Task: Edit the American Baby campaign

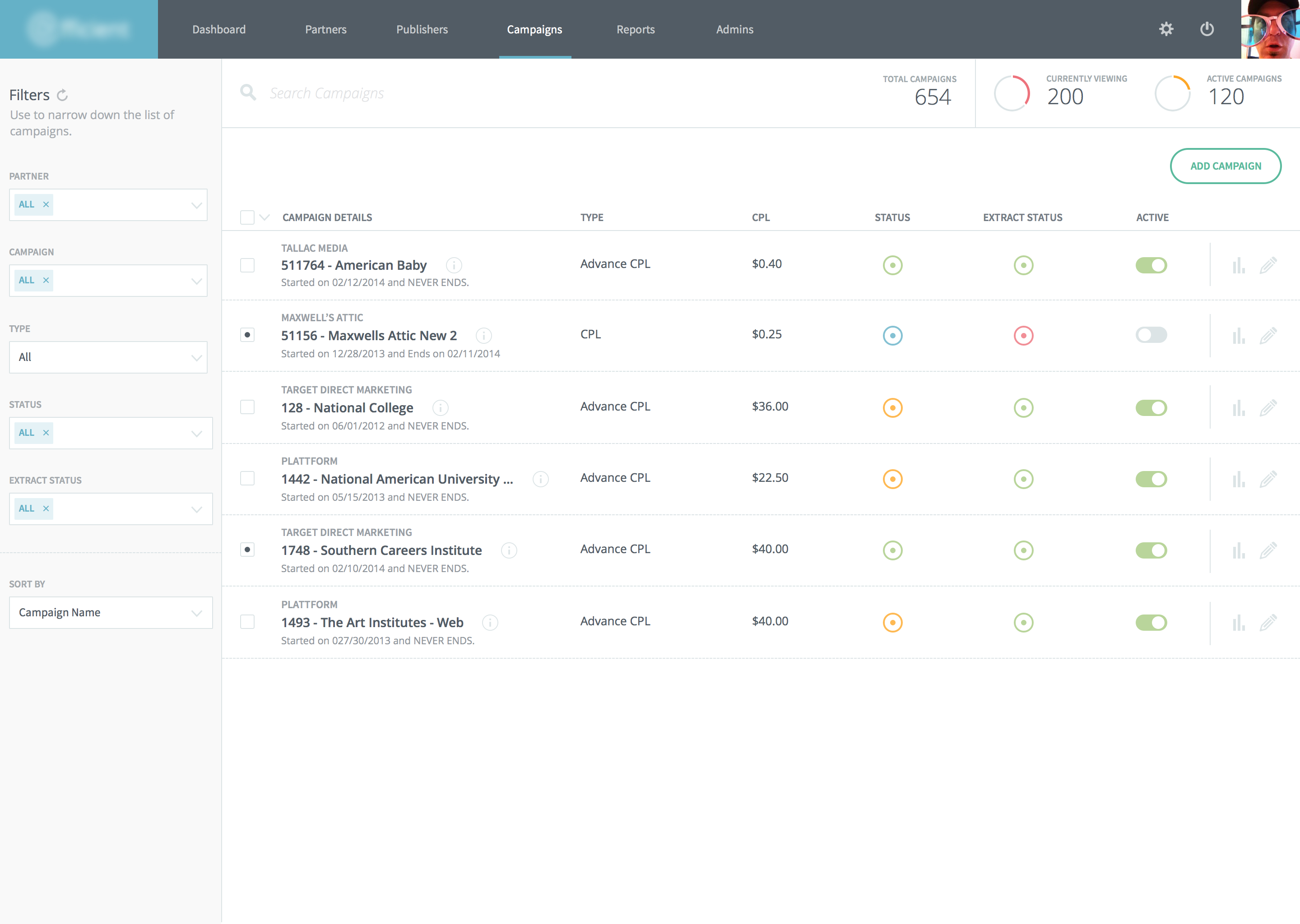Action: [1268, 265]
